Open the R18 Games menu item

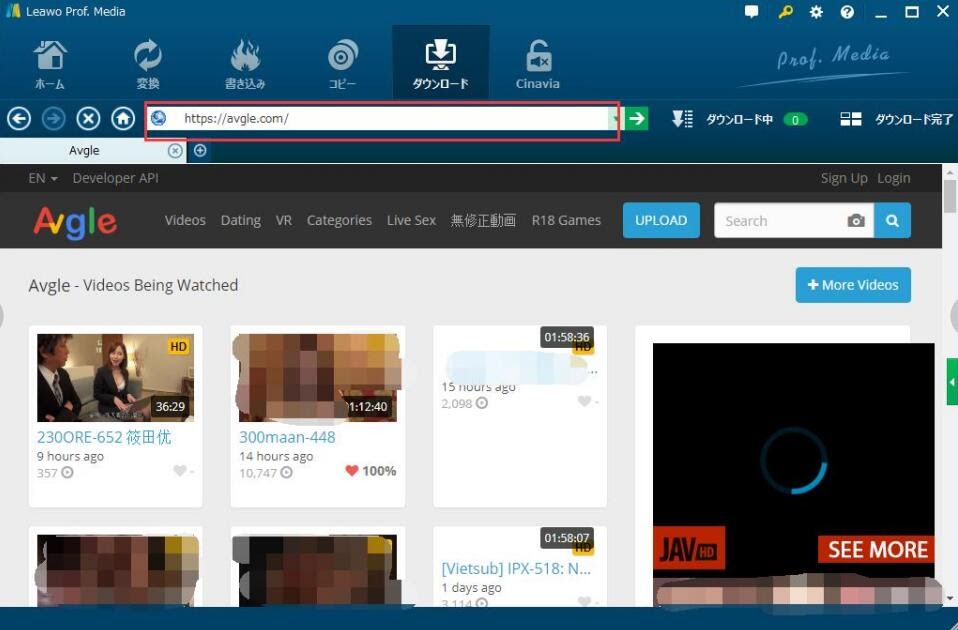click(566, 220)
